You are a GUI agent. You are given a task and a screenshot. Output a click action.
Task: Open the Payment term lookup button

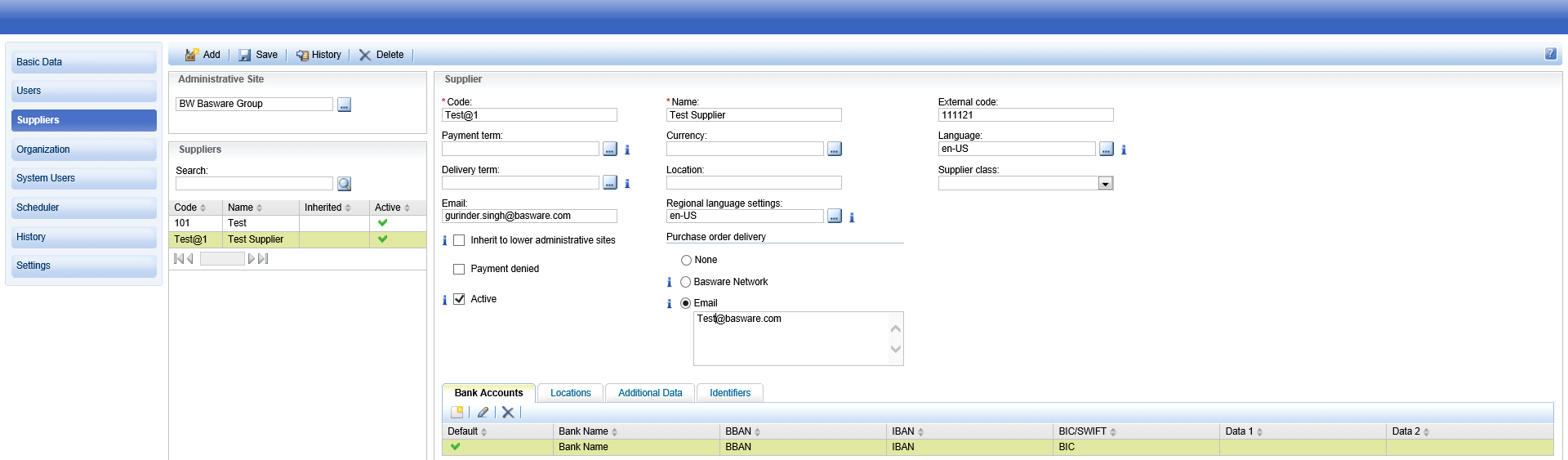click(x=610, y=149)
